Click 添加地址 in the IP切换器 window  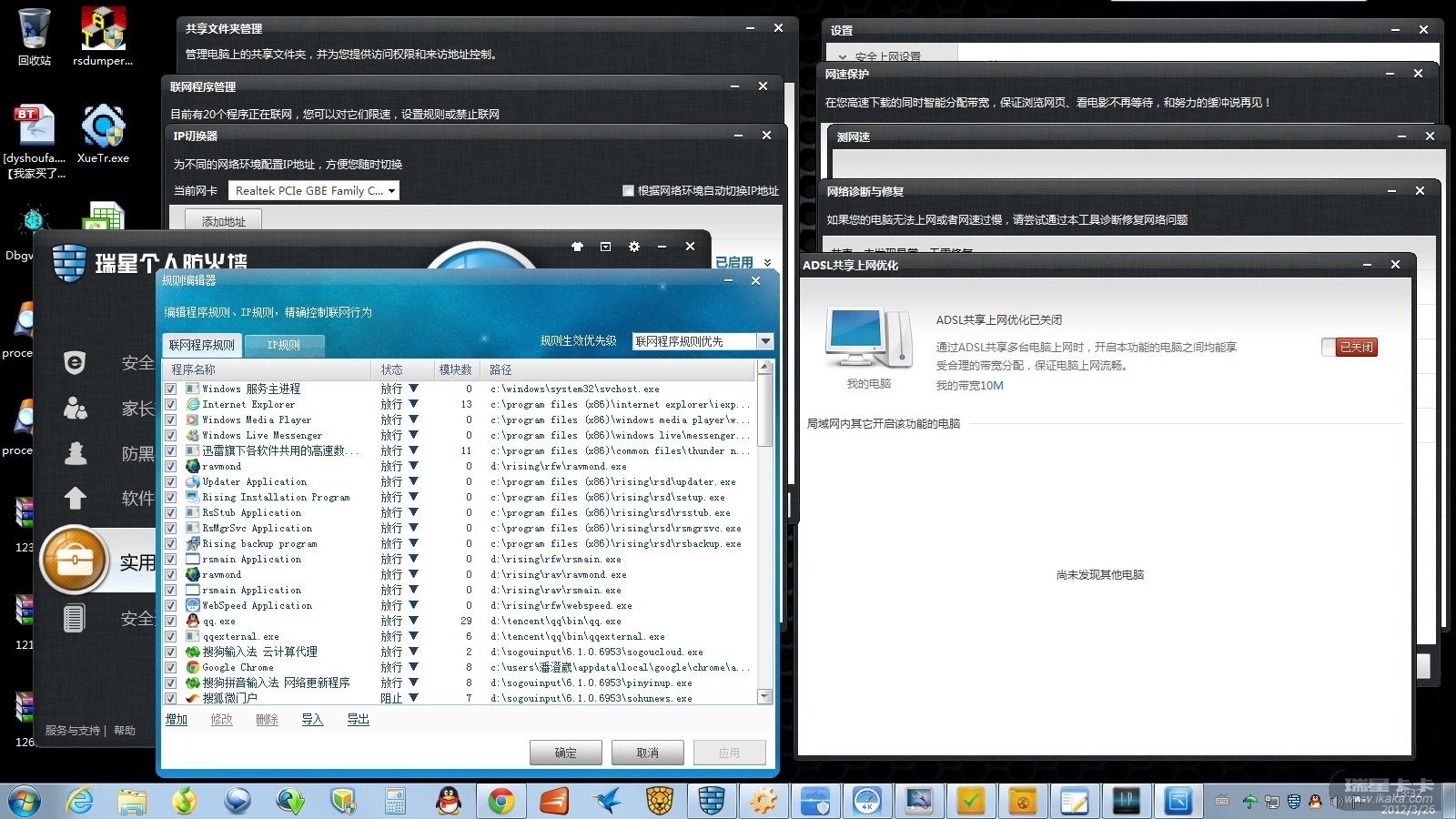(223, 221)
